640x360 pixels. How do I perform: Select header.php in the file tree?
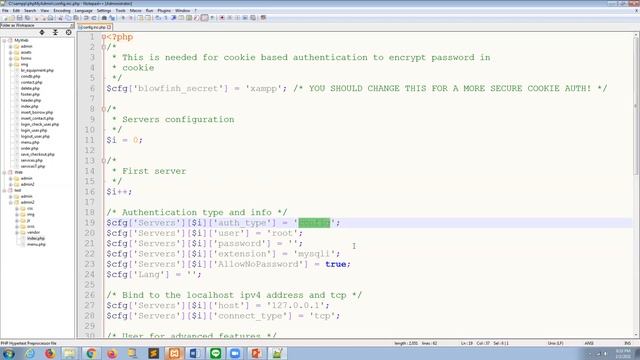click(31, 100)
